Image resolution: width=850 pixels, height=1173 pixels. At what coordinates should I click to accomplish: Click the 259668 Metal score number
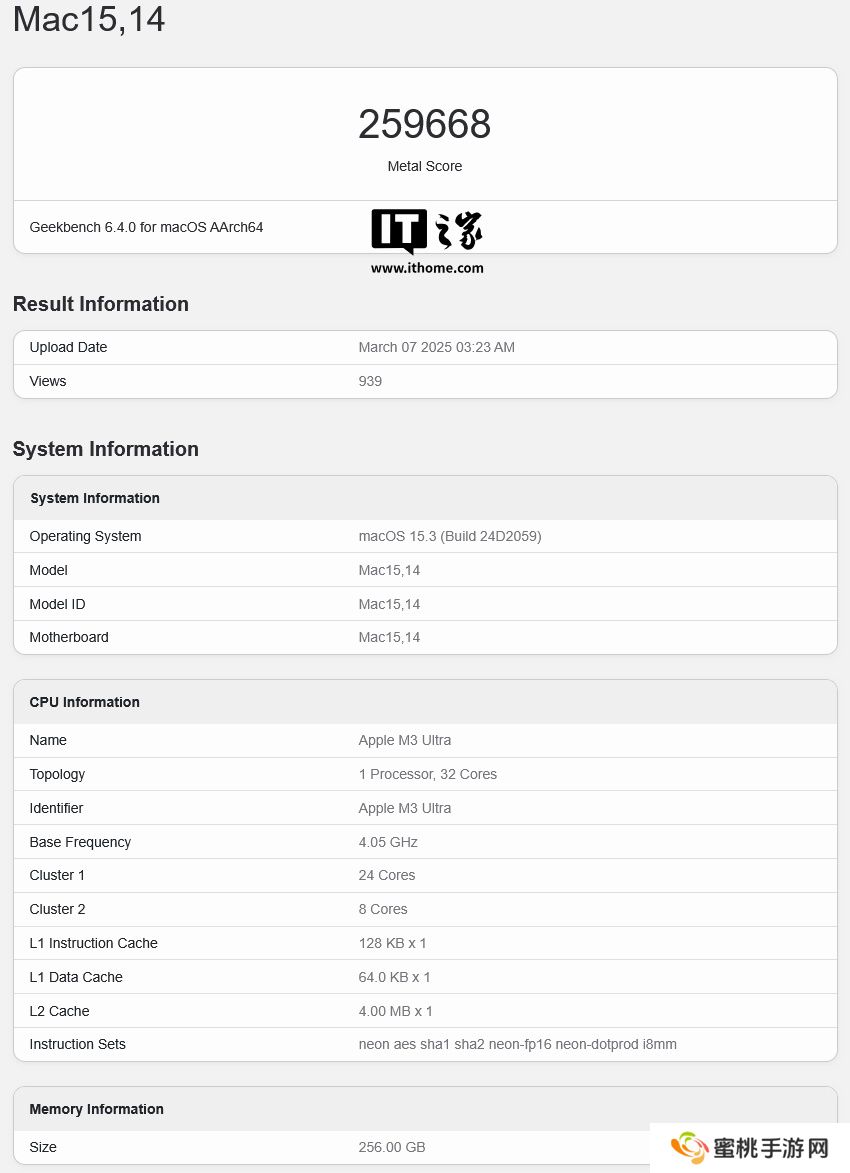pos(424,124)
